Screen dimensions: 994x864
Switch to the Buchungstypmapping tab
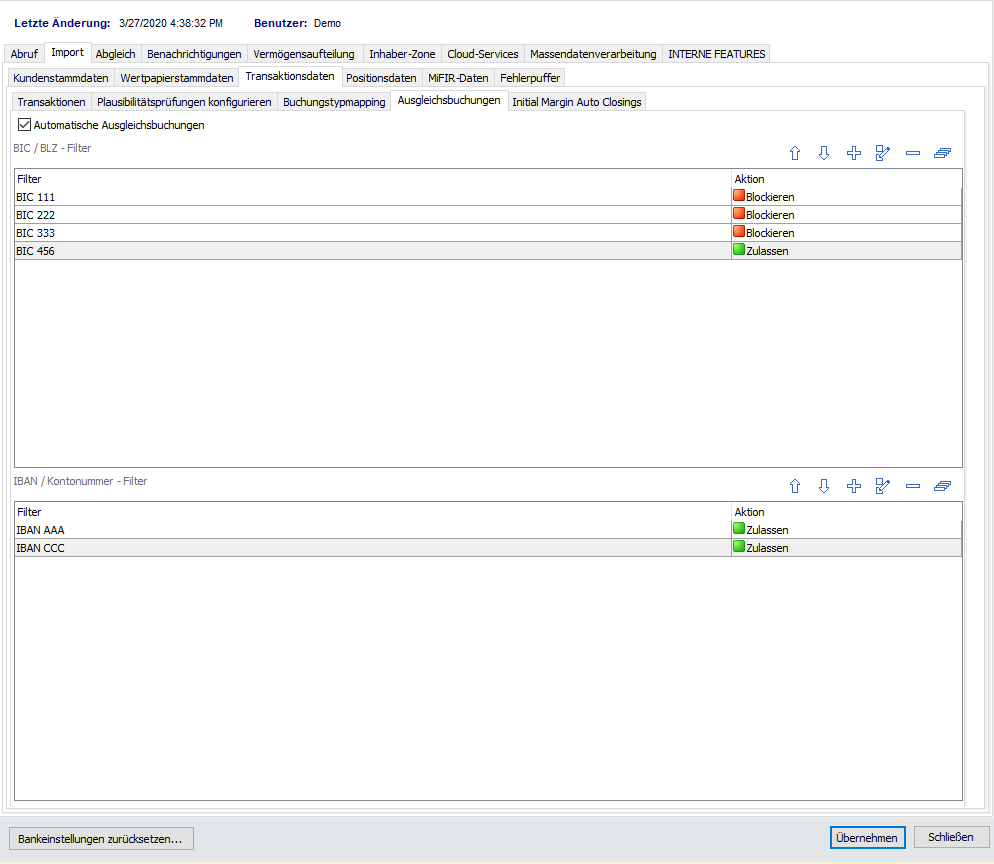click(x=334, y=102)
